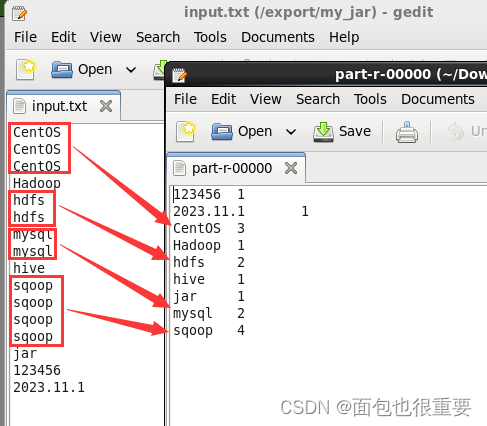
Task: Click the Save label in part-r-00000 toolbar
Action: point(355,131)
